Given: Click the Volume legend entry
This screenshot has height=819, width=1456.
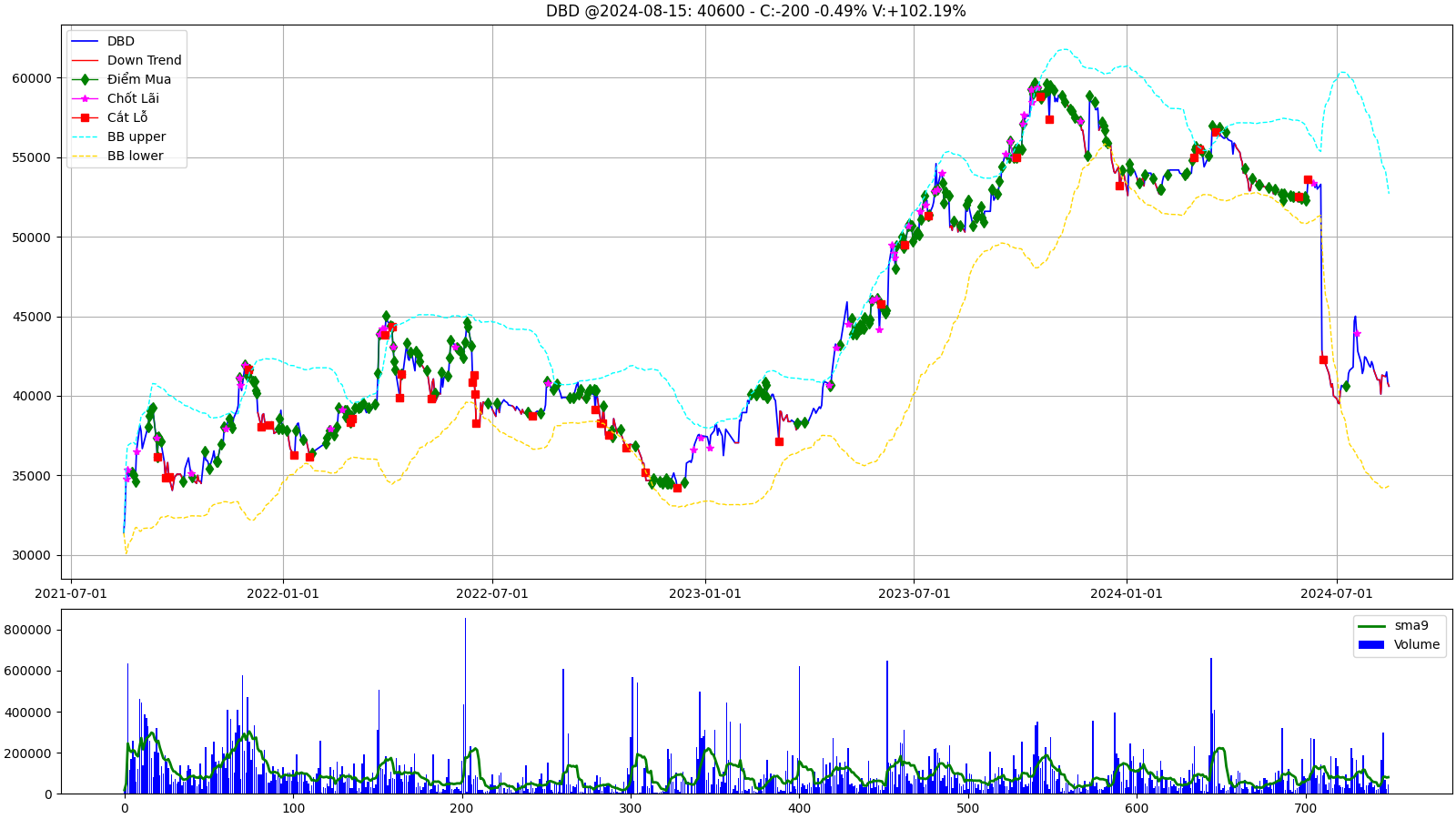Looking at the screenshot, I should coord(1399,644).
